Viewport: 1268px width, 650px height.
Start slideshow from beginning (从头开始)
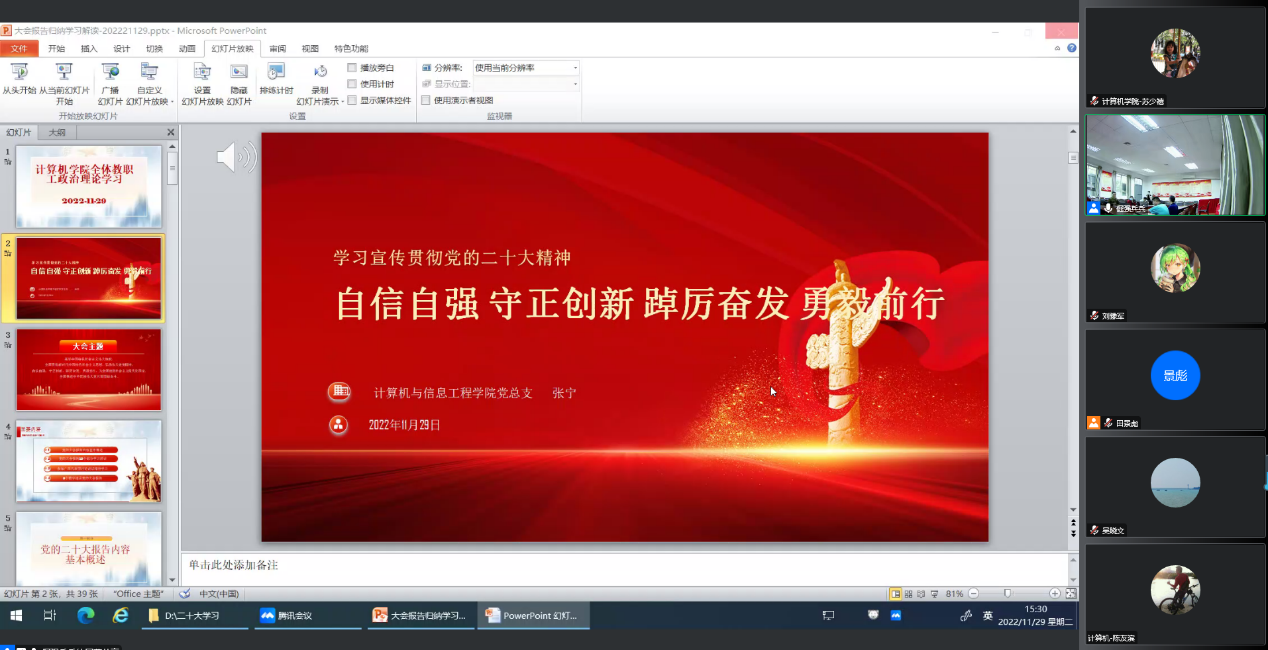click(x=18, y=82)
